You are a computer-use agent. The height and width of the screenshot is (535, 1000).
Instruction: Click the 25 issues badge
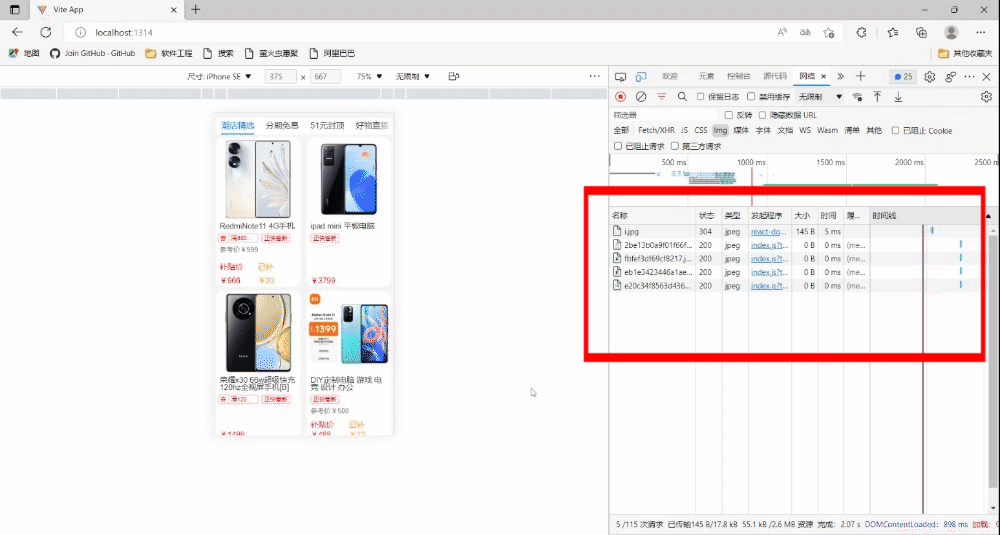pyautogui.click(x=903, y=77)
